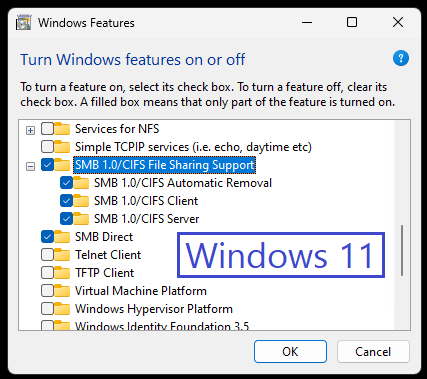Uncheck the SMB Direct checkbox
The image size is (427, 379).
coord(47,237)
